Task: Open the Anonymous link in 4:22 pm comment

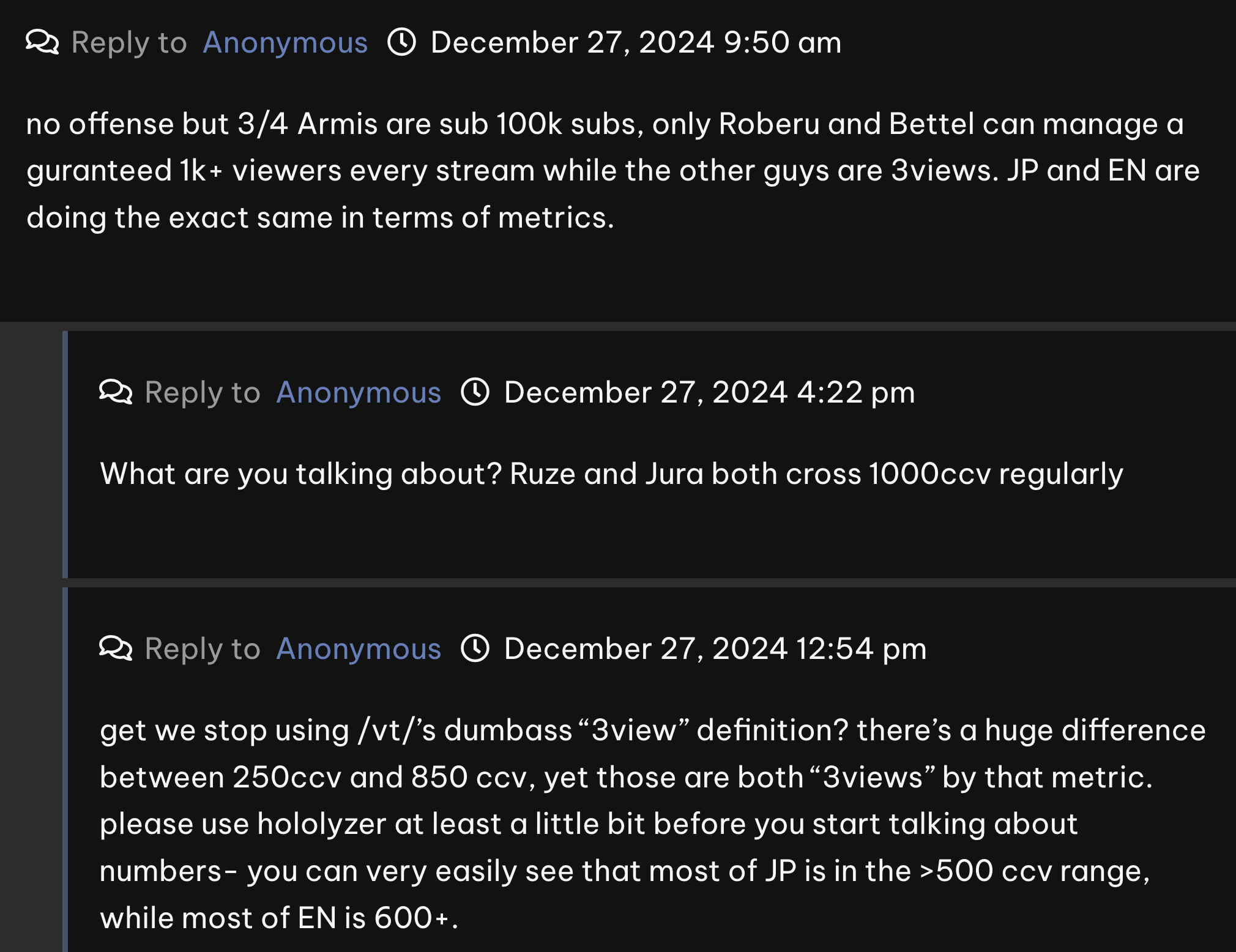Action: click(x=359, y=392)
